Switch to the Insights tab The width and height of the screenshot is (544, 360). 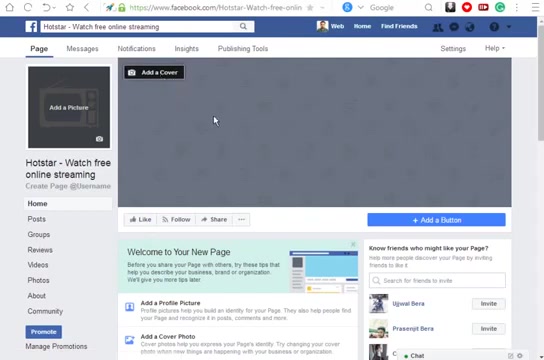187,49
